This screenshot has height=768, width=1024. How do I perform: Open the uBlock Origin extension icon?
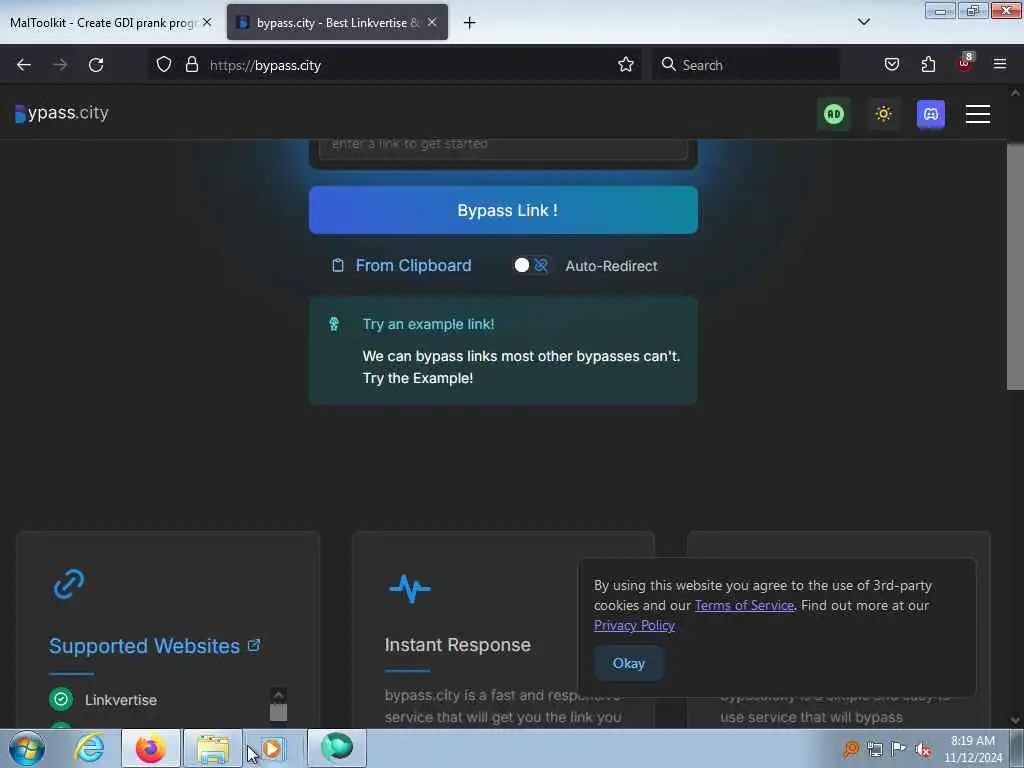click(965, 63)
